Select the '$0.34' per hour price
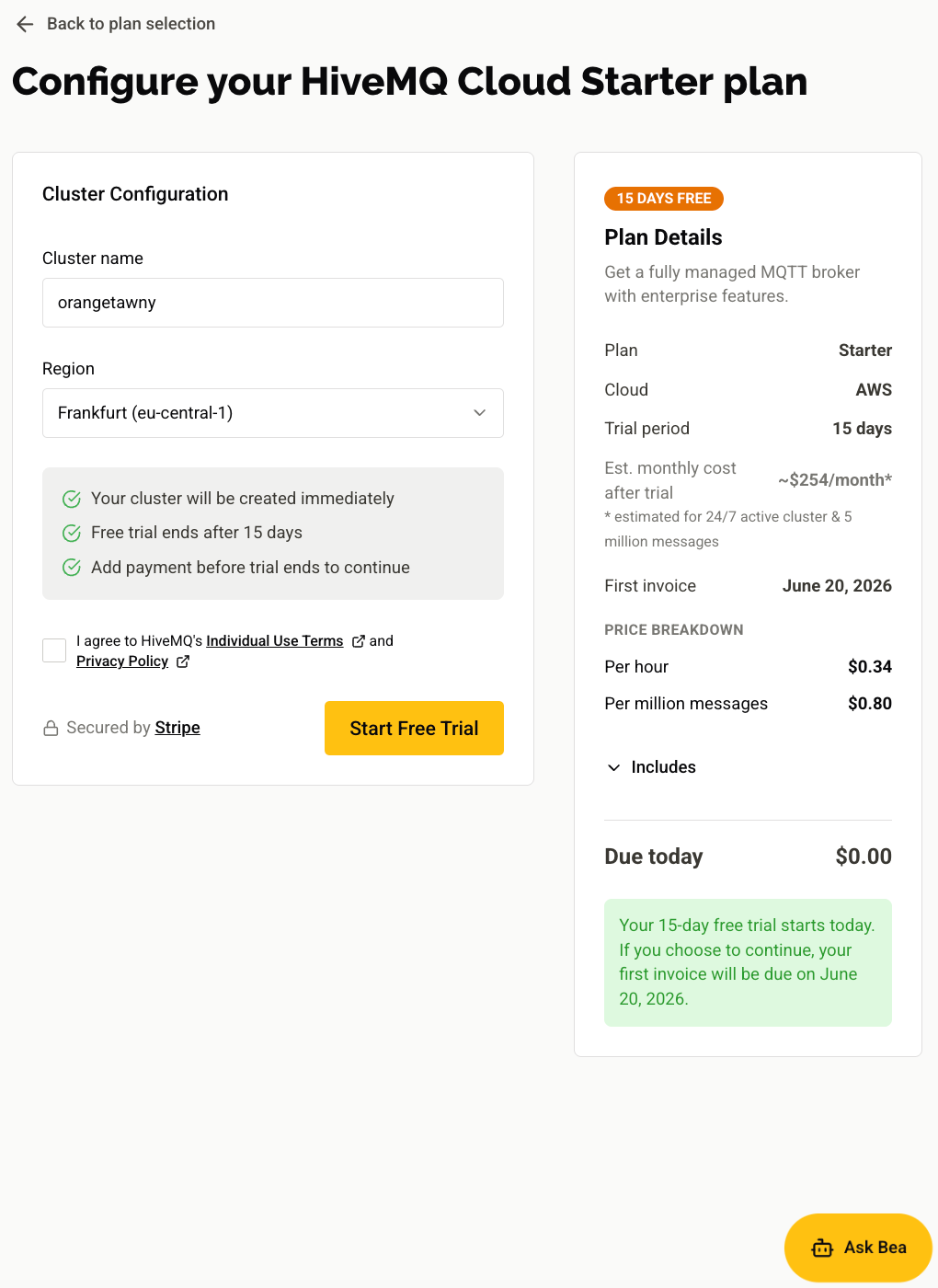The height and width of the screenshot is (1288, 938). coord(870,667)
